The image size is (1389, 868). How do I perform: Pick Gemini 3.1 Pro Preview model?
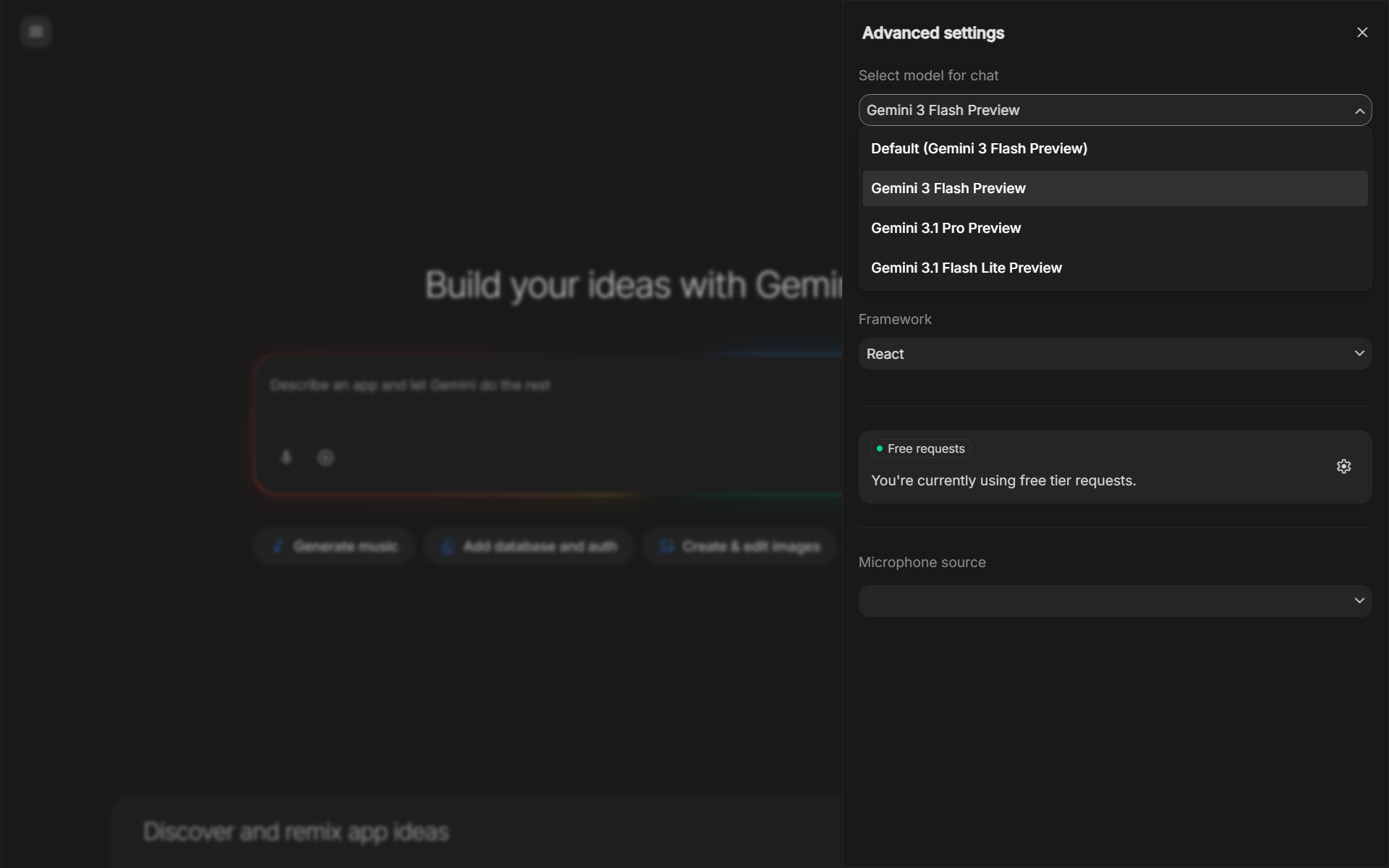(1115, 228)
